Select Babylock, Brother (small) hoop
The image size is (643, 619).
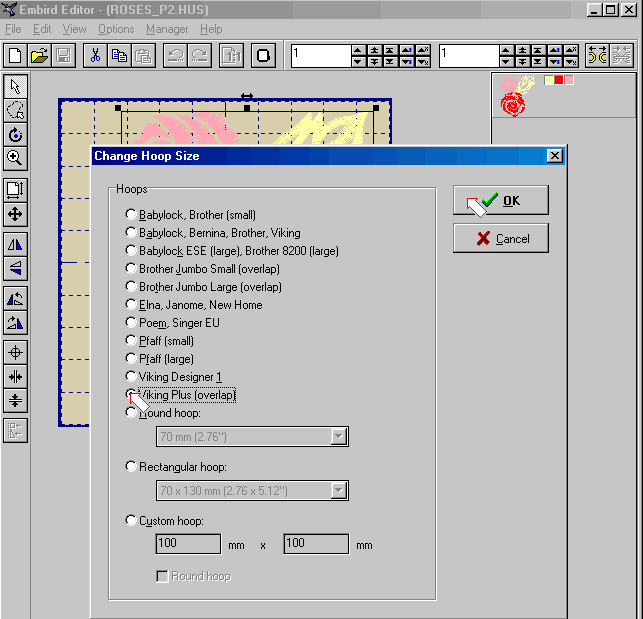(x=191, y=215)
